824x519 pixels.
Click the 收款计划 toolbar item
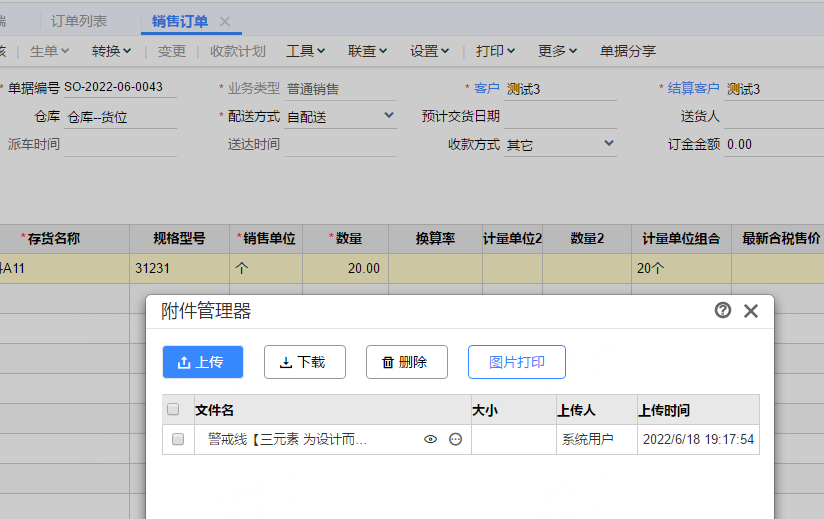[238, 51]
